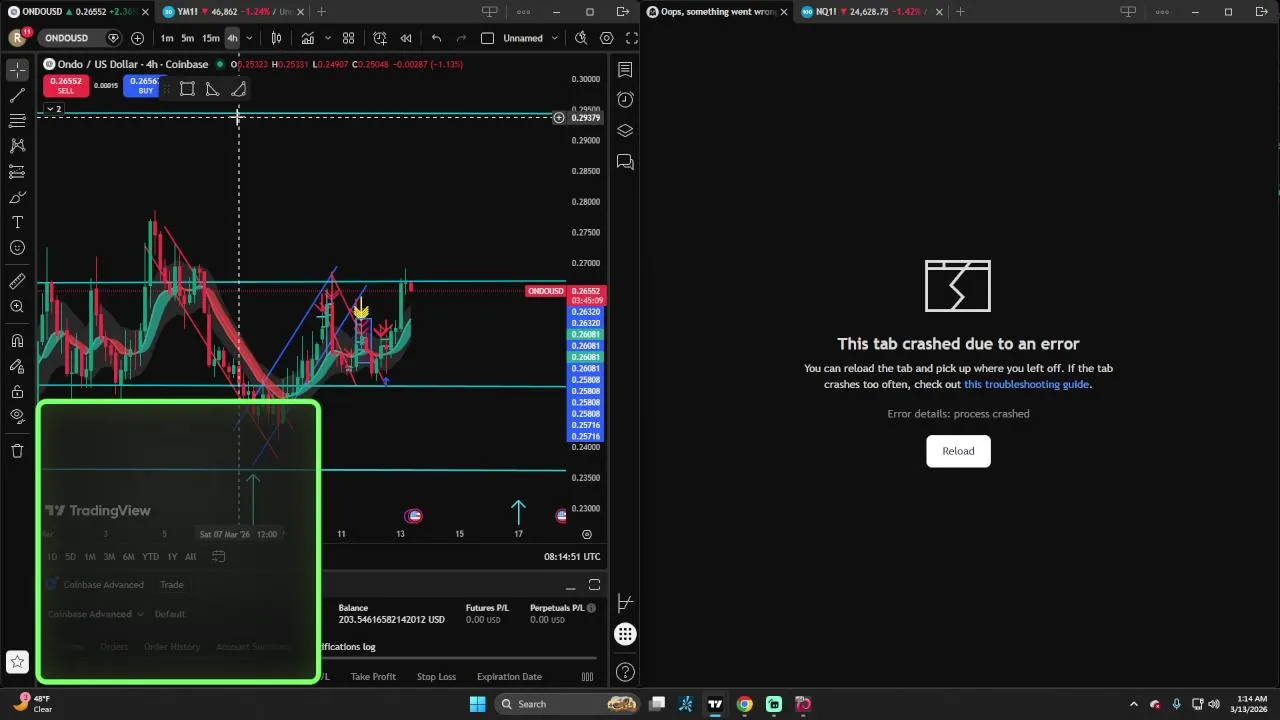
Task: Open indicator templates grid
Action: [x=348, y=38]
